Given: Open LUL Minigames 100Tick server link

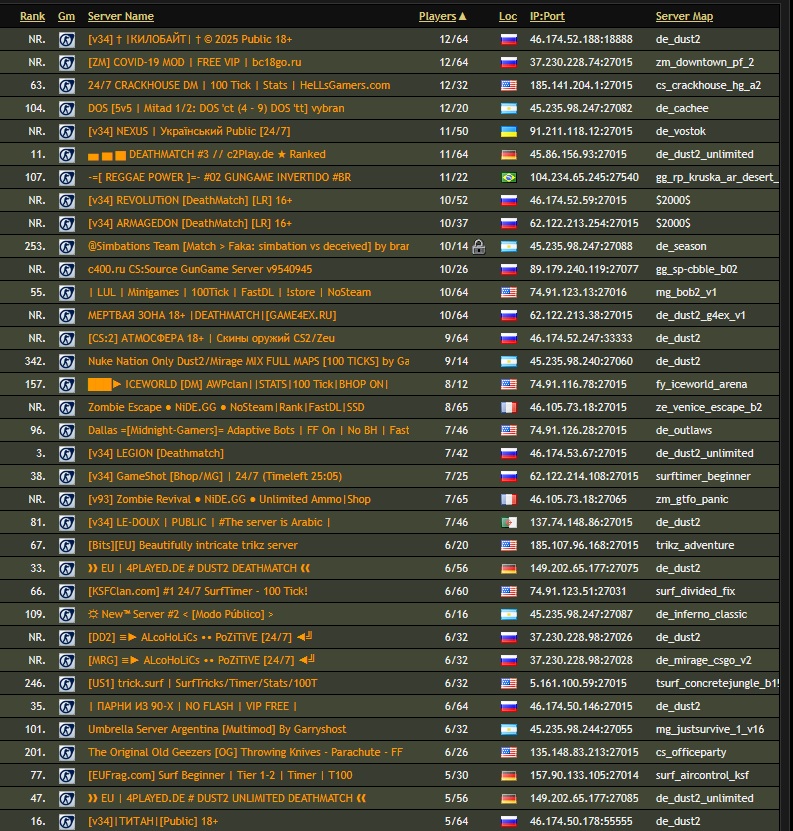Looking at the screenshot, I should pos(230,293).
